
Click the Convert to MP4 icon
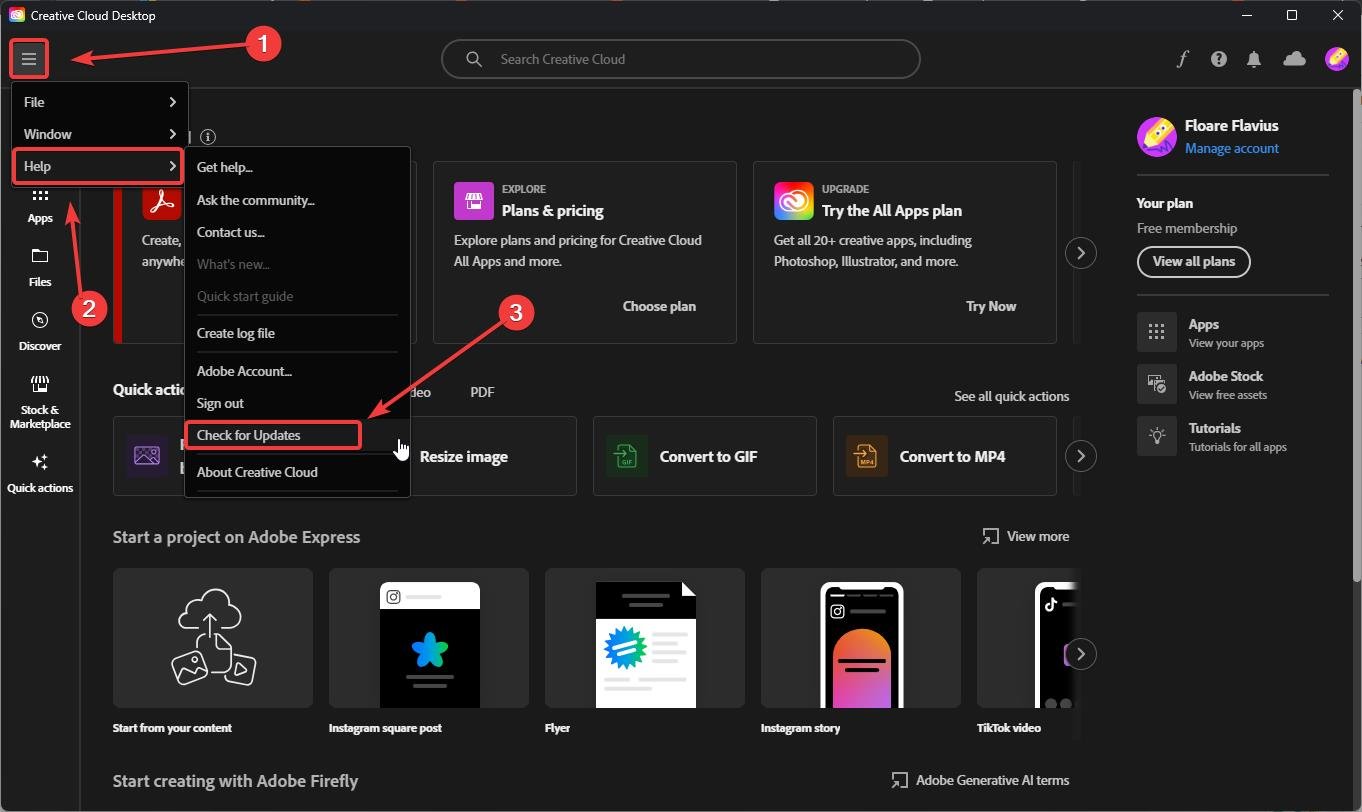[x=866, y=456]
